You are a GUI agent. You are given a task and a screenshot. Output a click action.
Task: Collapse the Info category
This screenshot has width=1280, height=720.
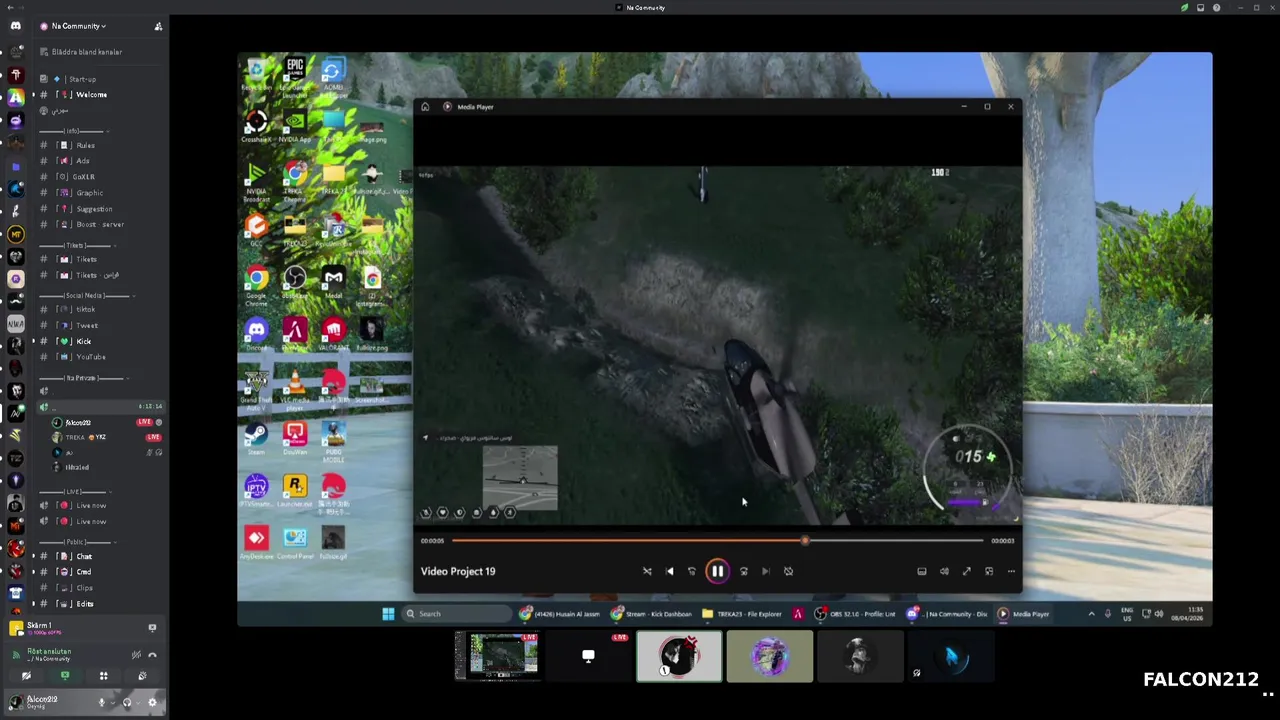[x=72, y=130]
